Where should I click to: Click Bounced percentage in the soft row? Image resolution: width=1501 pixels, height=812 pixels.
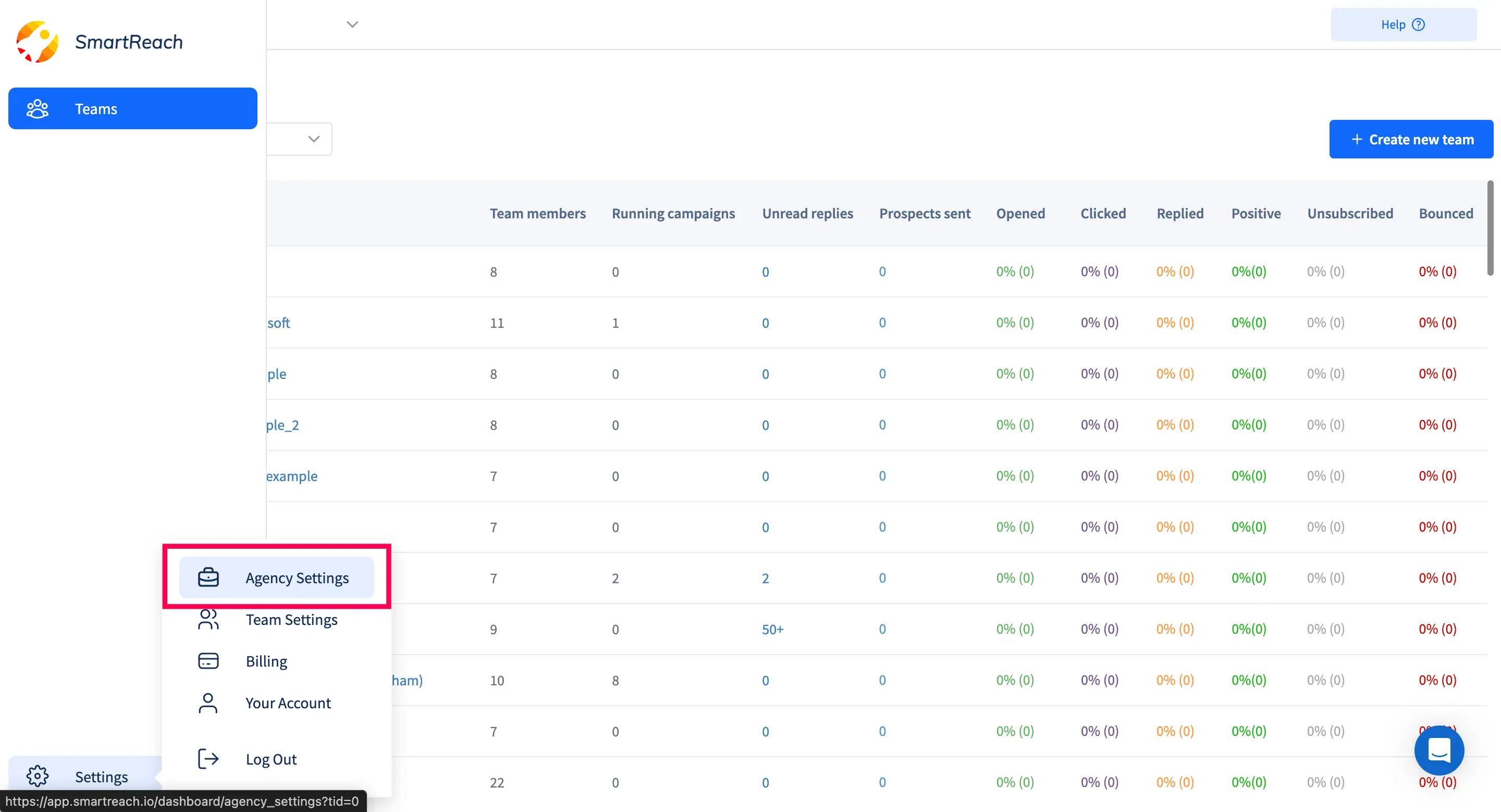pyautogui.click(x=1437, y=323)
